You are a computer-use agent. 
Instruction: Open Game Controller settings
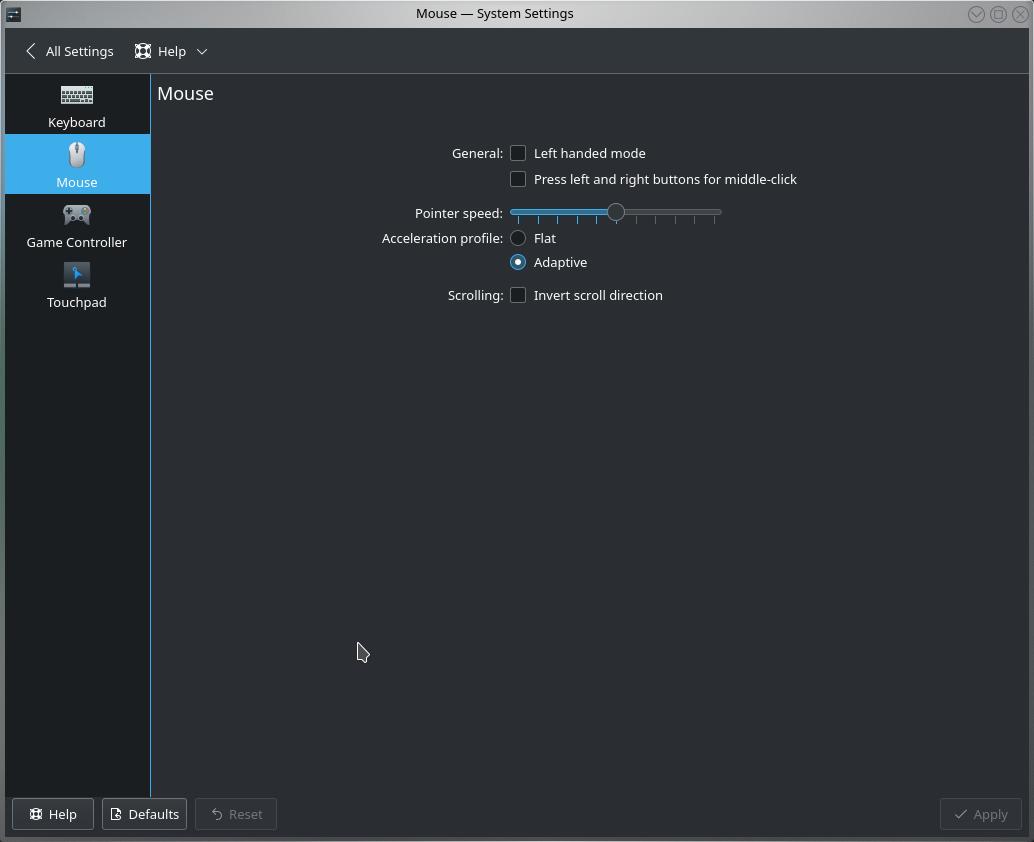(77, 224)
